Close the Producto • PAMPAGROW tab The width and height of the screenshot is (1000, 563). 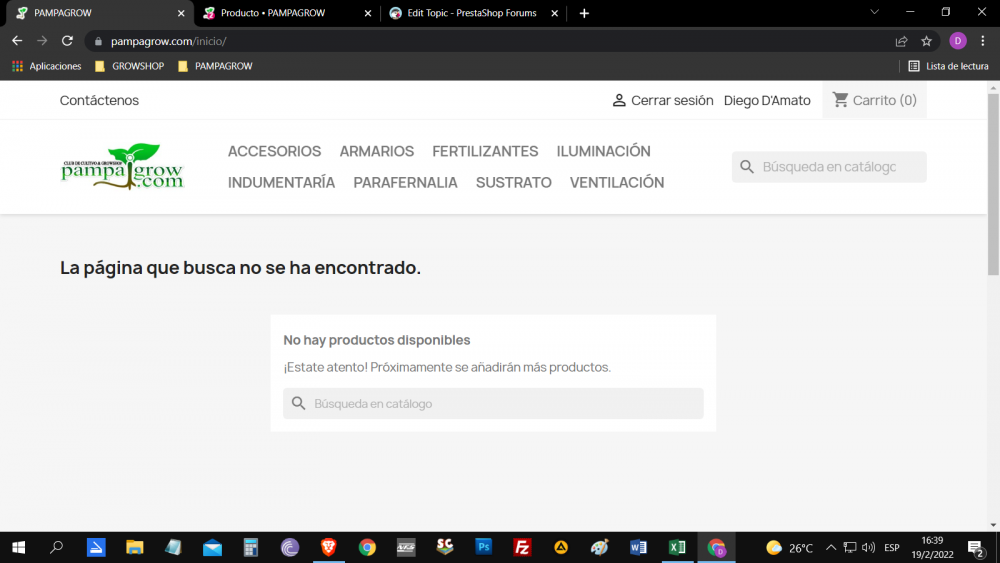click(368, 13)
